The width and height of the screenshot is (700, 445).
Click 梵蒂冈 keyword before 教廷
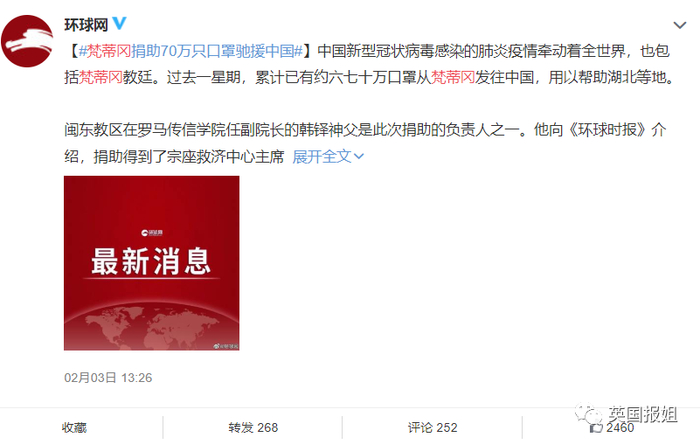tap(101, 78)
